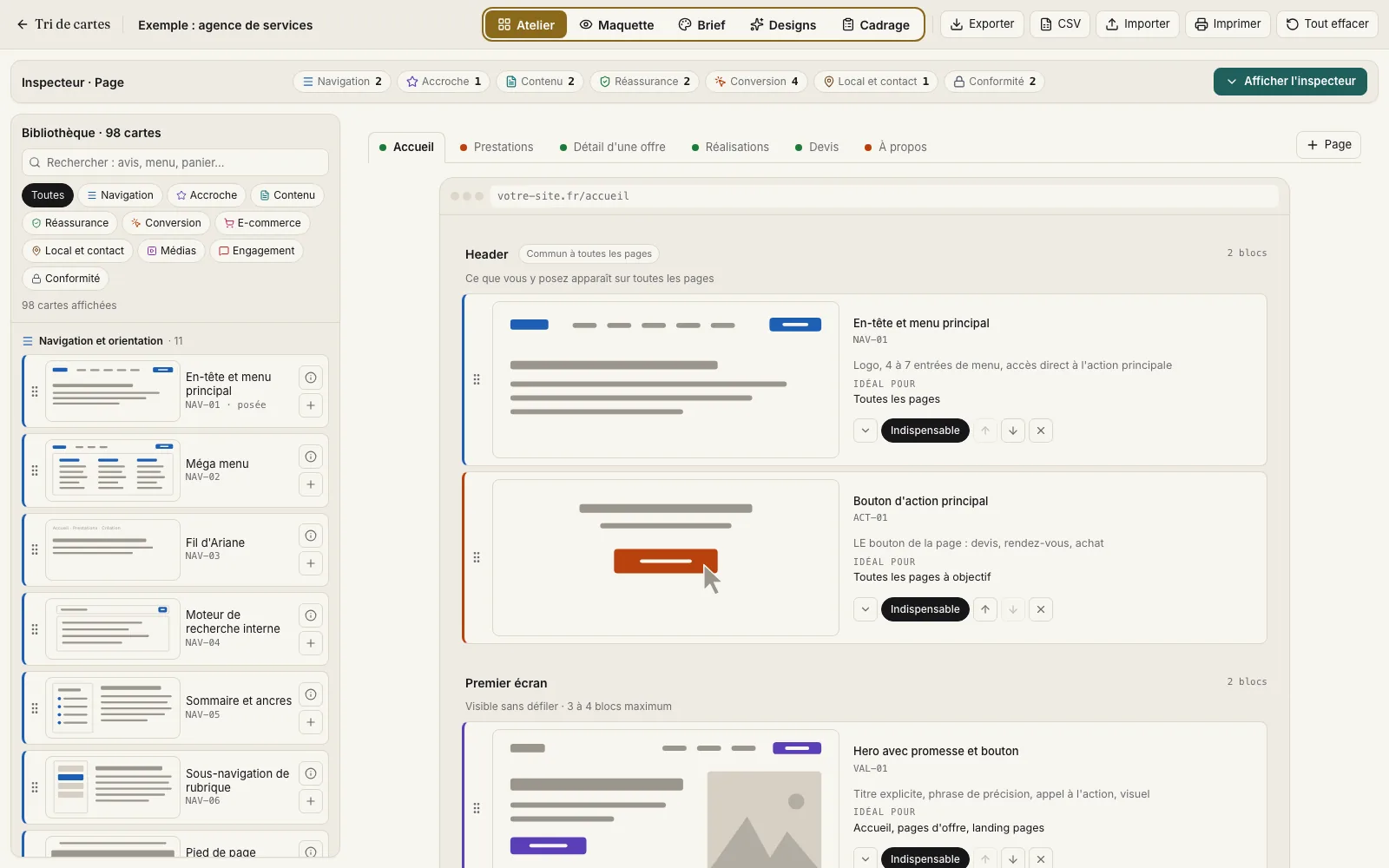Select the Toutes filter chip
This screenshot has width=1389, height=868.
[x=48, y=195]
